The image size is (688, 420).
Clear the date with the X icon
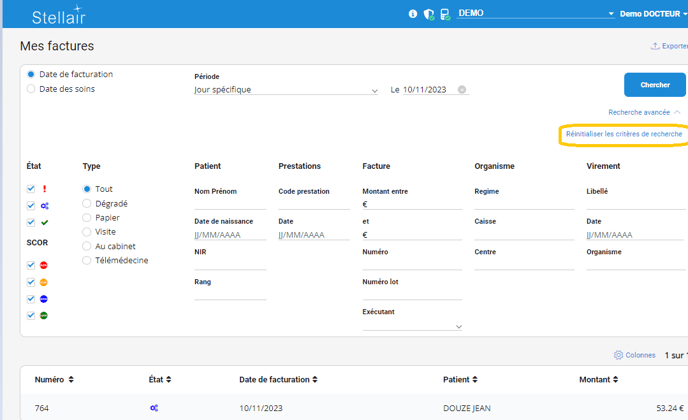tap(462, 90)
